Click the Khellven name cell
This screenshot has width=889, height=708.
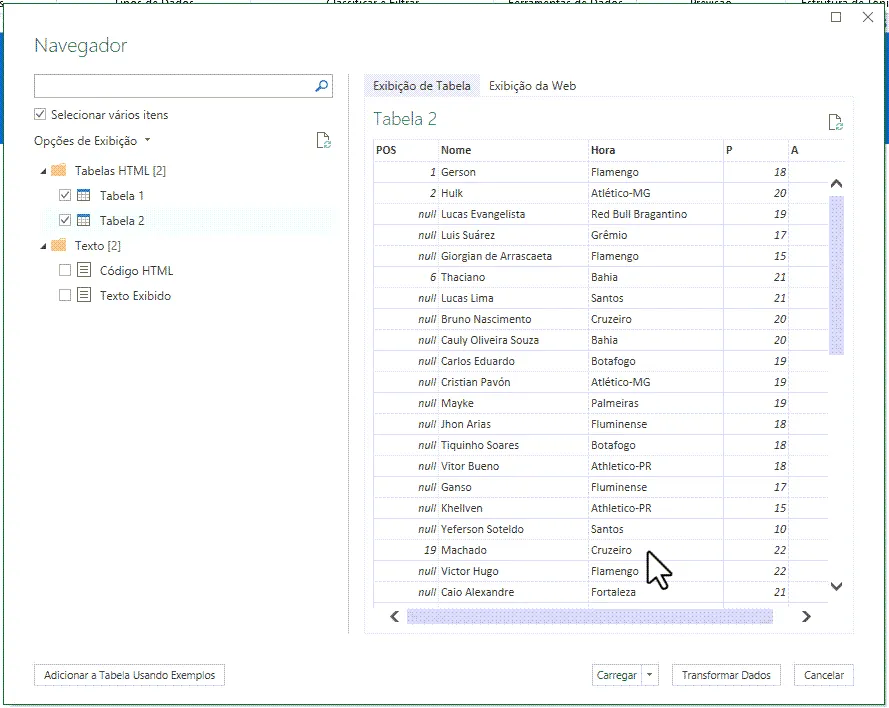514,507
